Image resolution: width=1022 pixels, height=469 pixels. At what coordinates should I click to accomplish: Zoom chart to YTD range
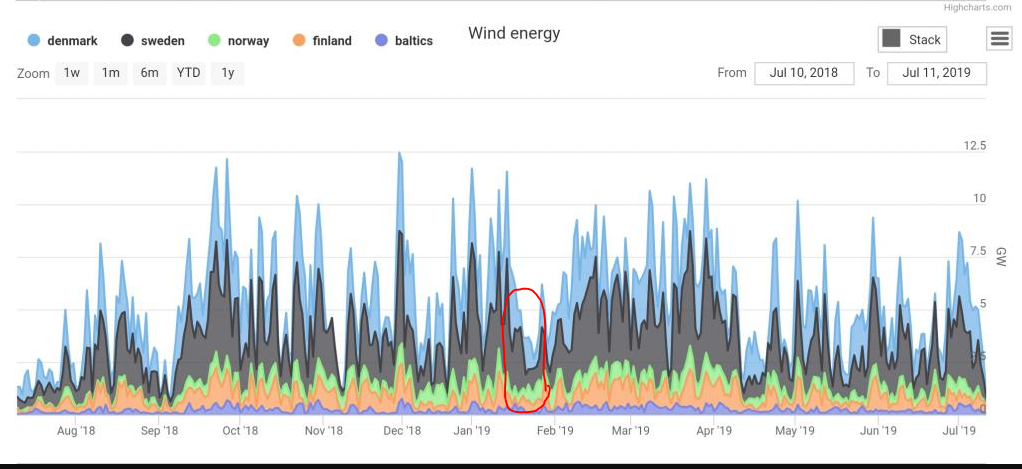coord(189,73)
